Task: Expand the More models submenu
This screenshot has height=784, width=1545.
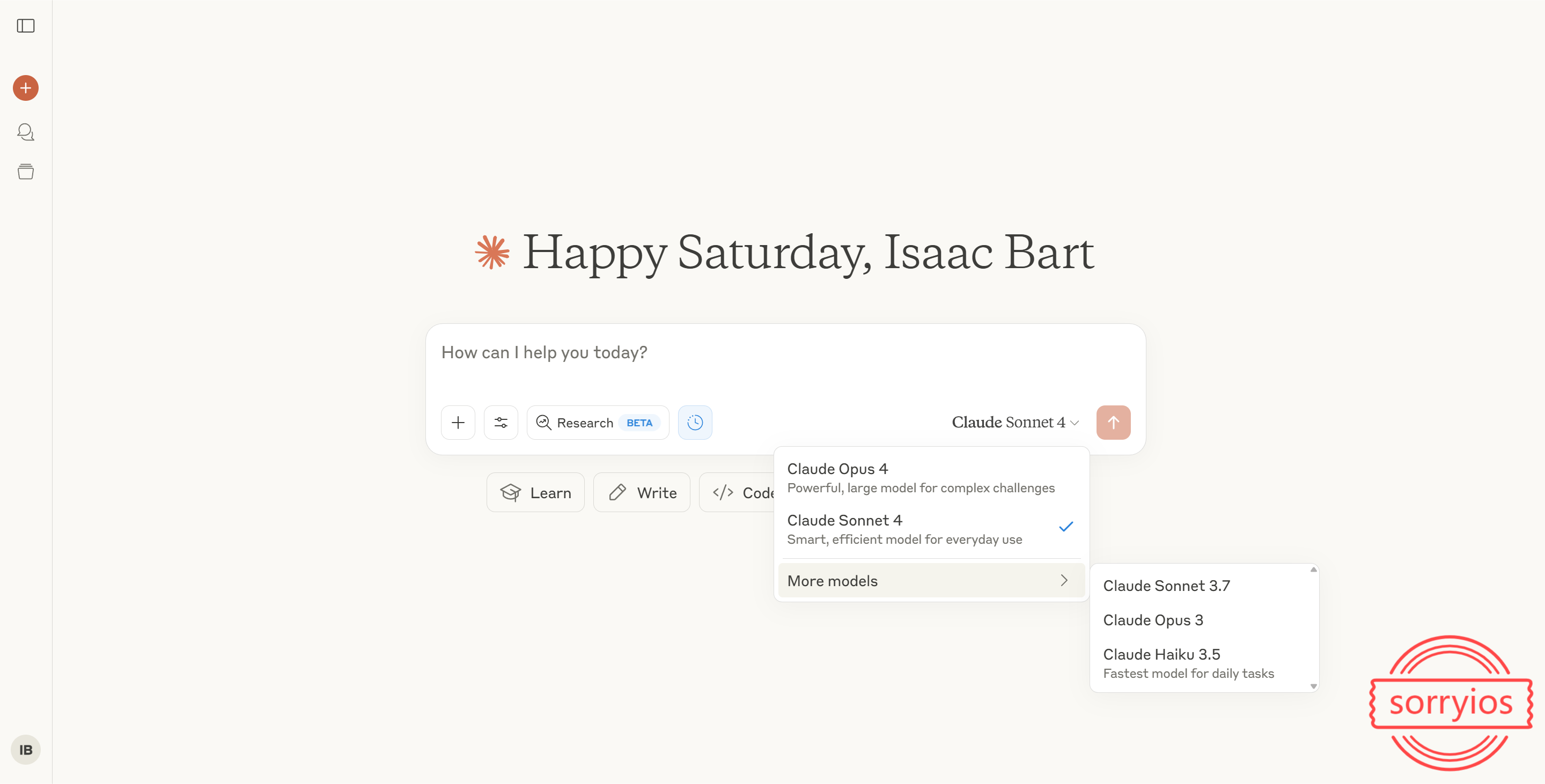Action: (931, 581)
